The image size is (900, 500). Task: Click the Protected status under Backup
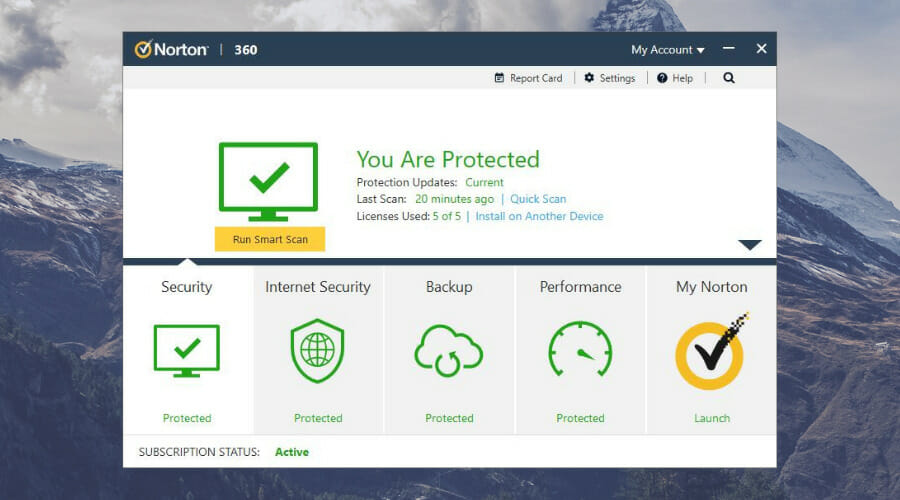449,418
